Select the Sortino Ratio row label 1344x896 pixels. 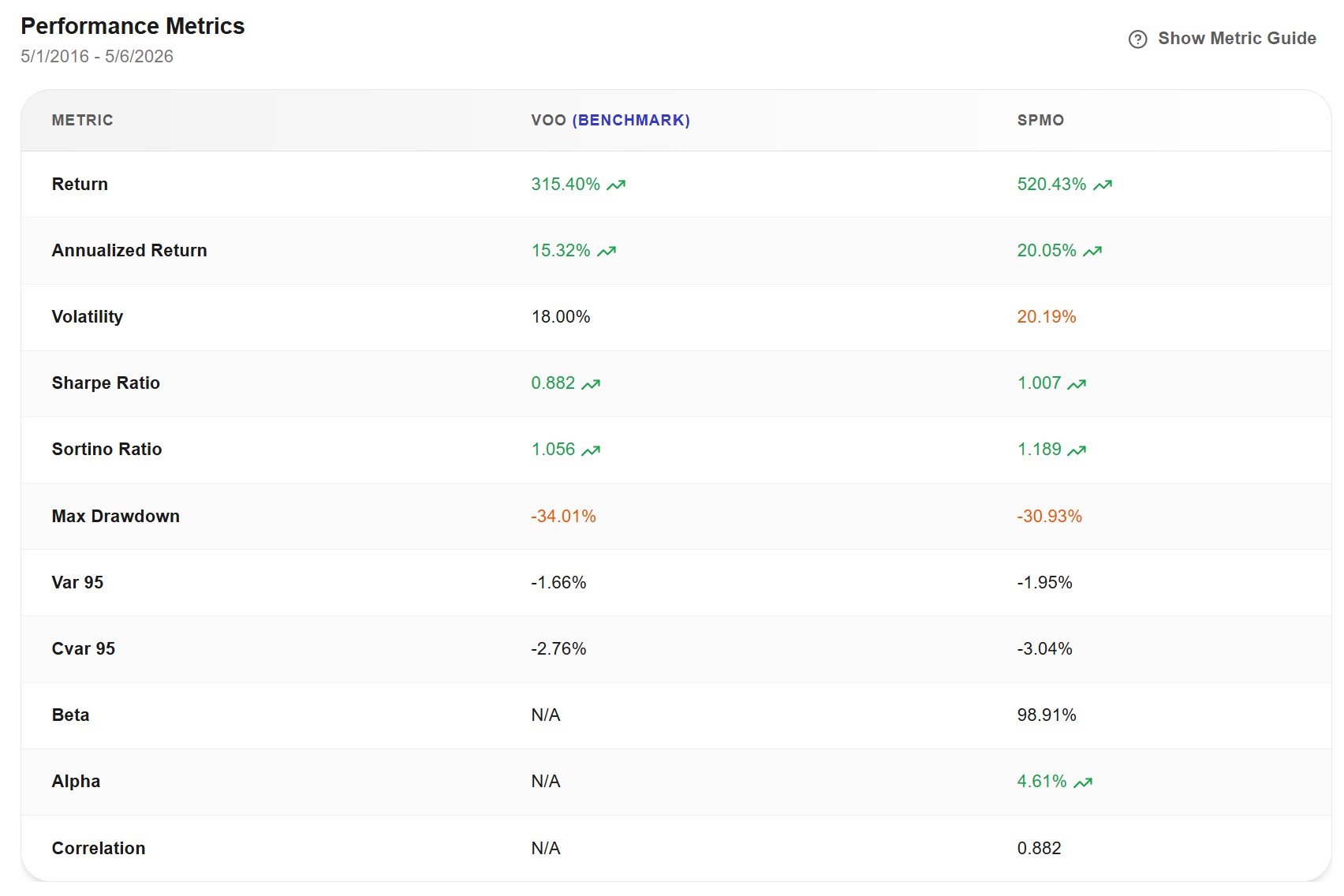tap(106, 449)
